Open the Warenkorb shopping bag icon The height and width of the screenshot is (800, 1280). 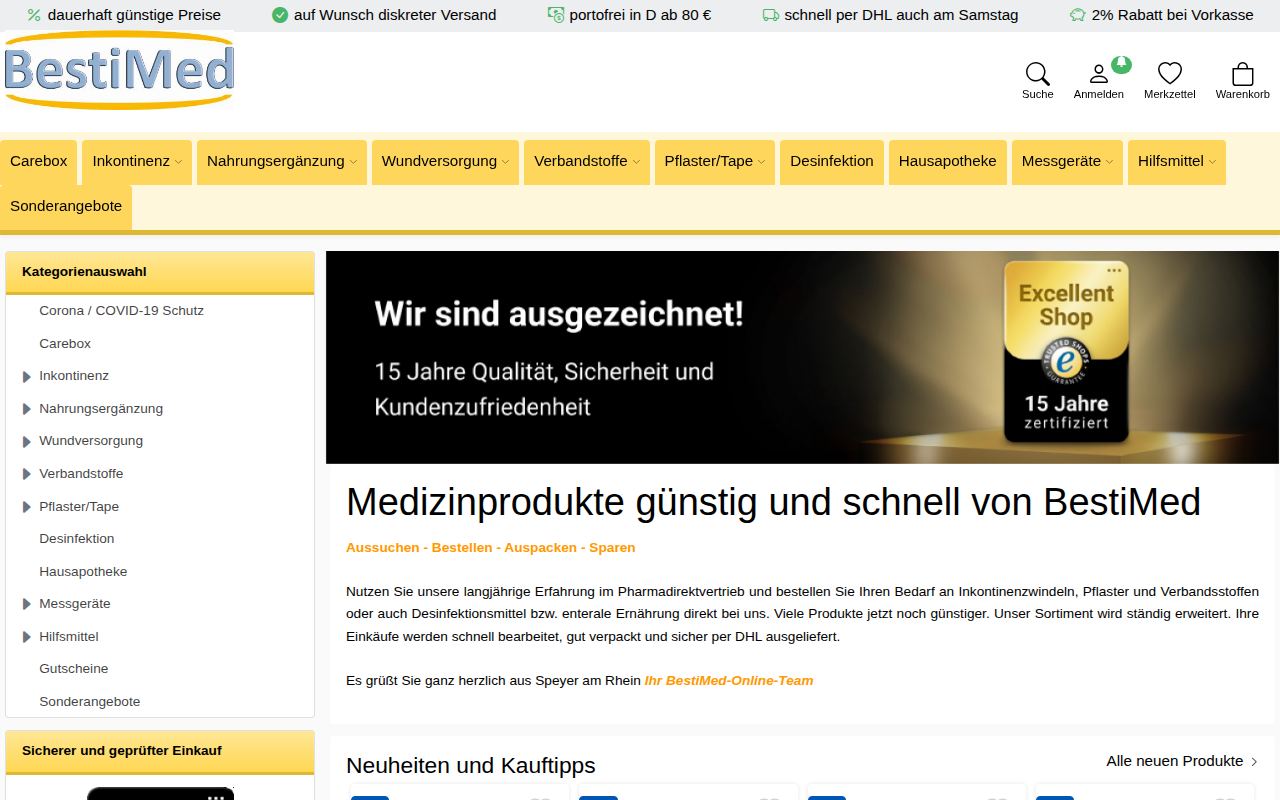pos(1243,74)
